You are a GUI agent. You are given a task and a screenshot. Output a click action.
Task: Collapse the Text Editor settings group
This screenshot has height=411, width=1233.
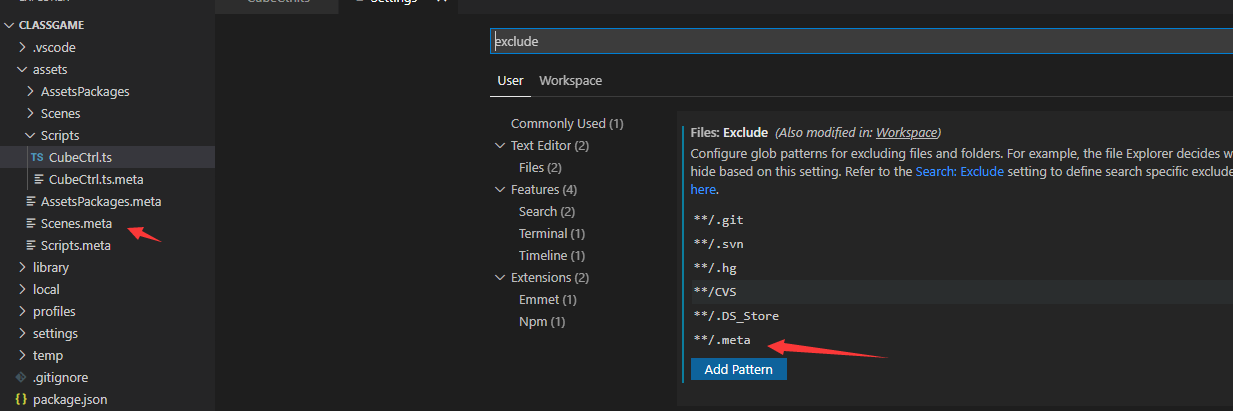pyautogui.click(x=501, y=145)
